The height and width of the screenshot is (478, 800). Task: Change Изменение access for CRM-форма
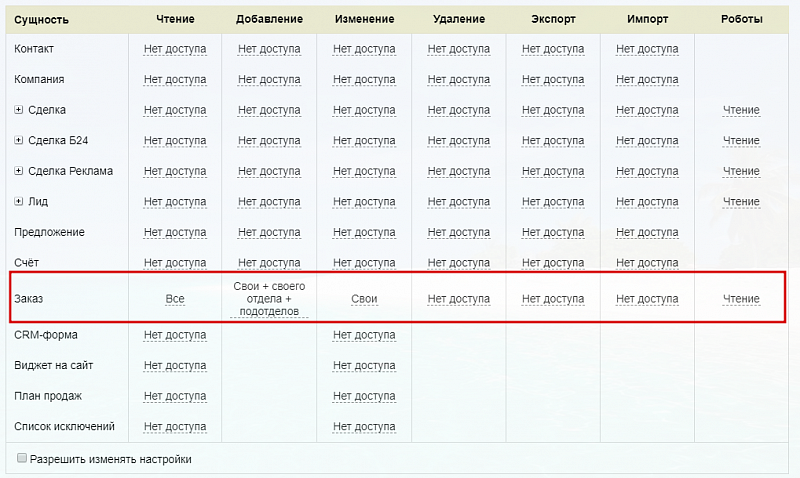(364, 335)
